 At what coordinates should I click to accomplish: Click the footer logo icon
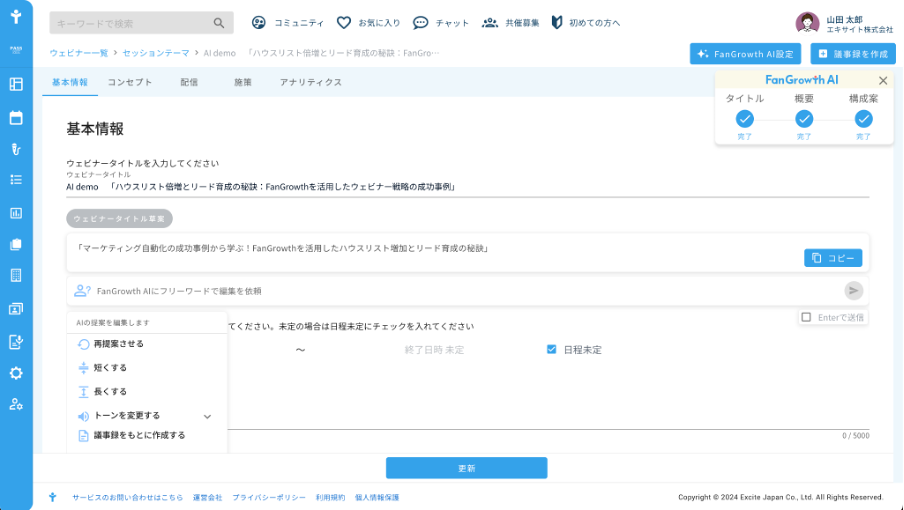[52, 497]
